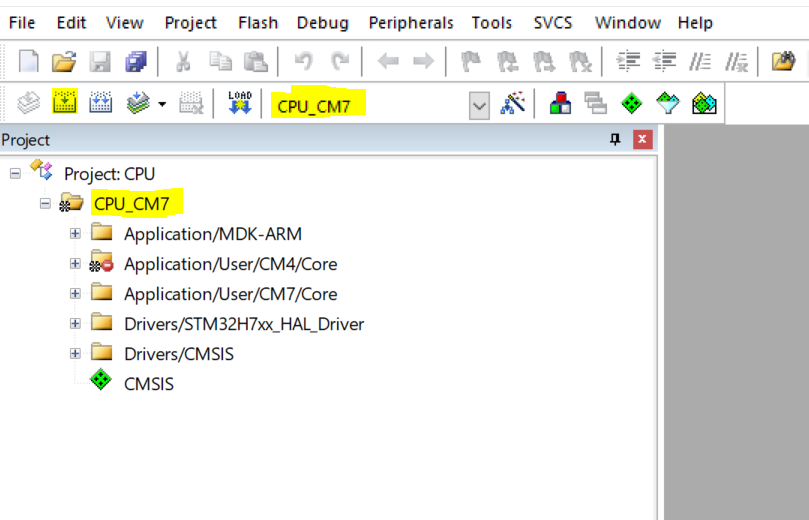Create a new file with the New icon
Viewport: 809px width, 520px height.
pyautogui.click(x=28, y=61)
